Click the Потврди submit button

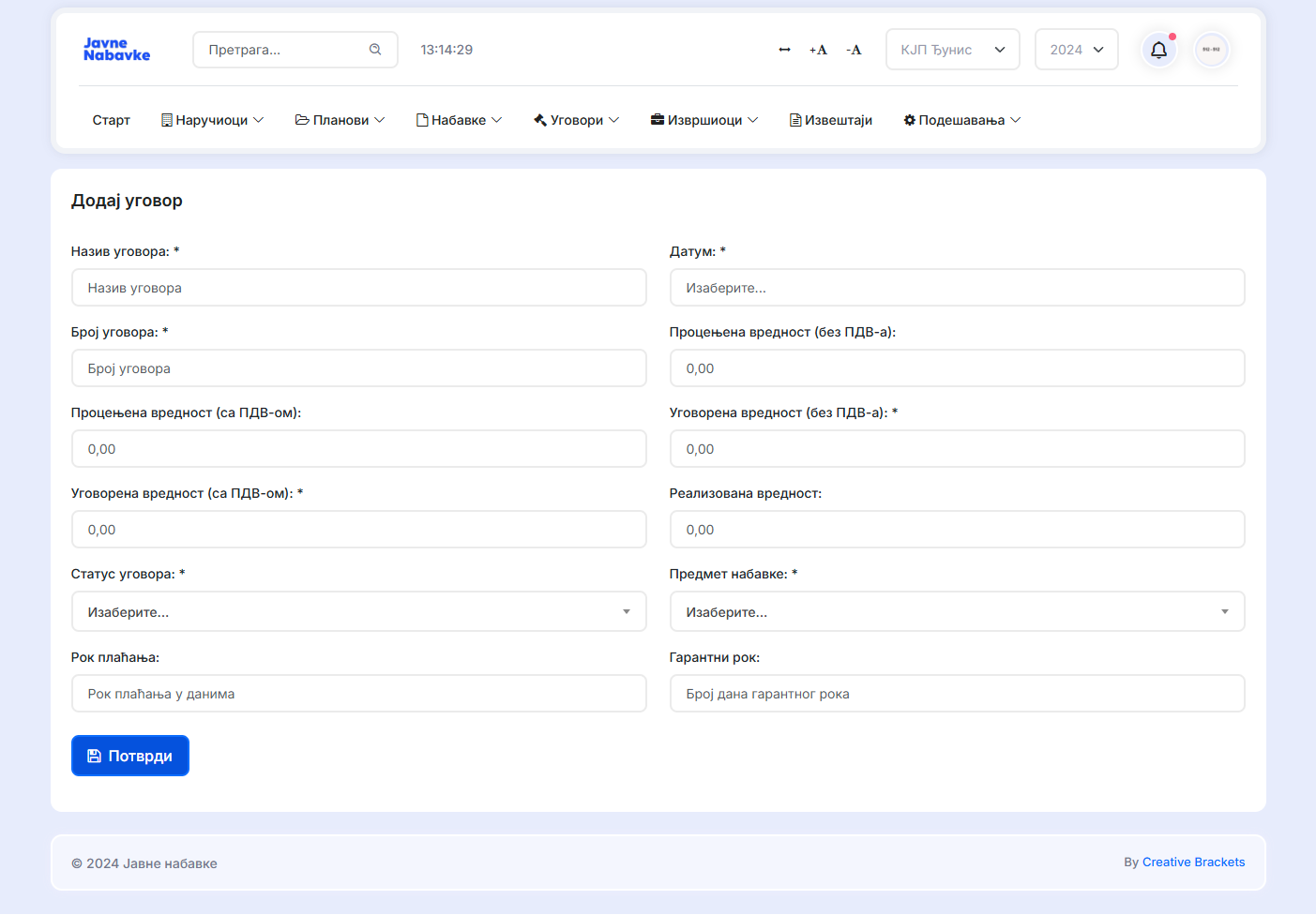[130, 756]
